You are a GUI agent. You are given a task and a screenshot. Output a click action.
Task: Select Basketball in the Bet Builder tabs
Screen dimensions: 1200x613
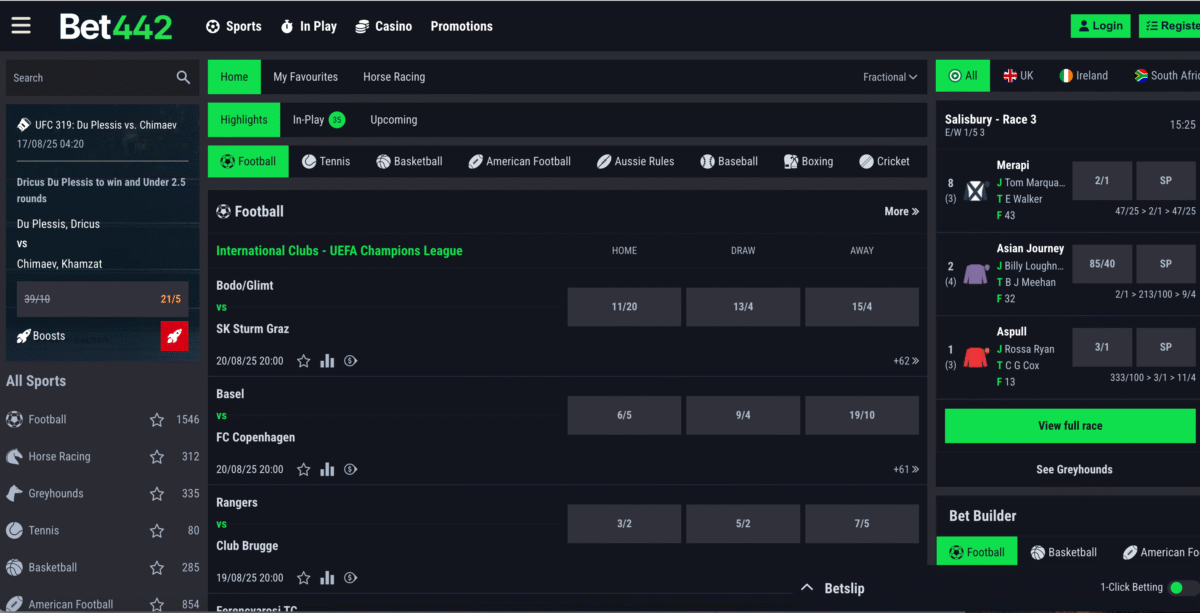pos(1064,552)
